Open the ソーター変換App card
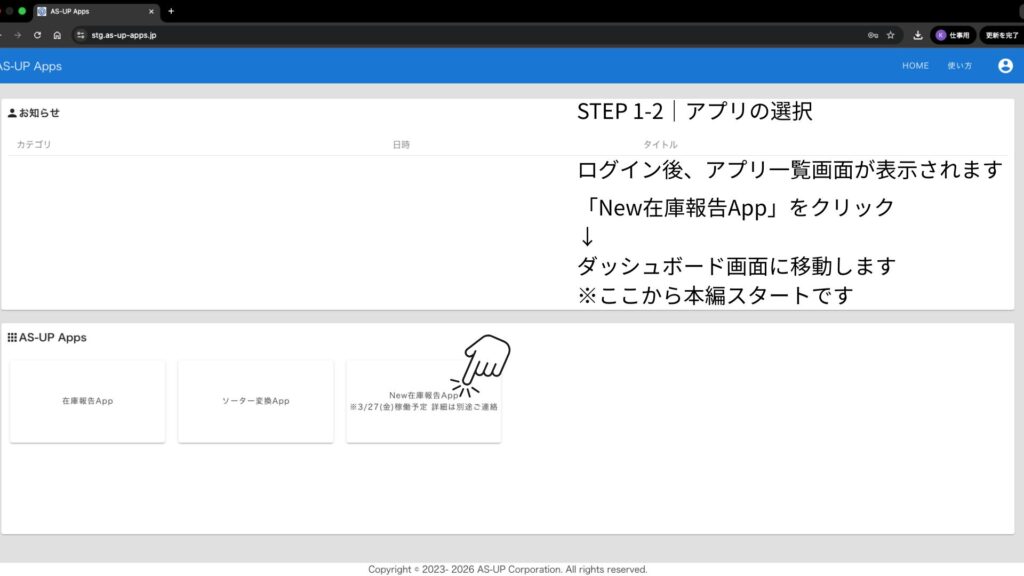The width and height of the screenshot is (1024, 576). point(255,401)
